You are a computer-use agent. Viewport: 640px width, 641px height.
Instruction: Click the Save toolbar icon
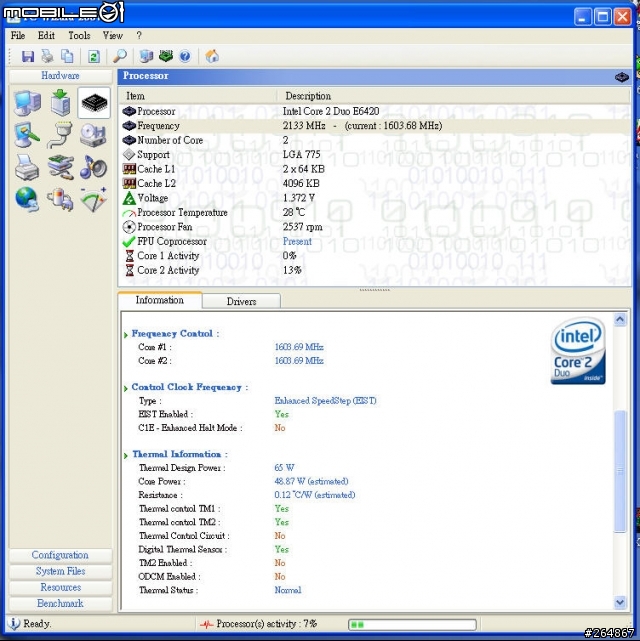[28, 56]
